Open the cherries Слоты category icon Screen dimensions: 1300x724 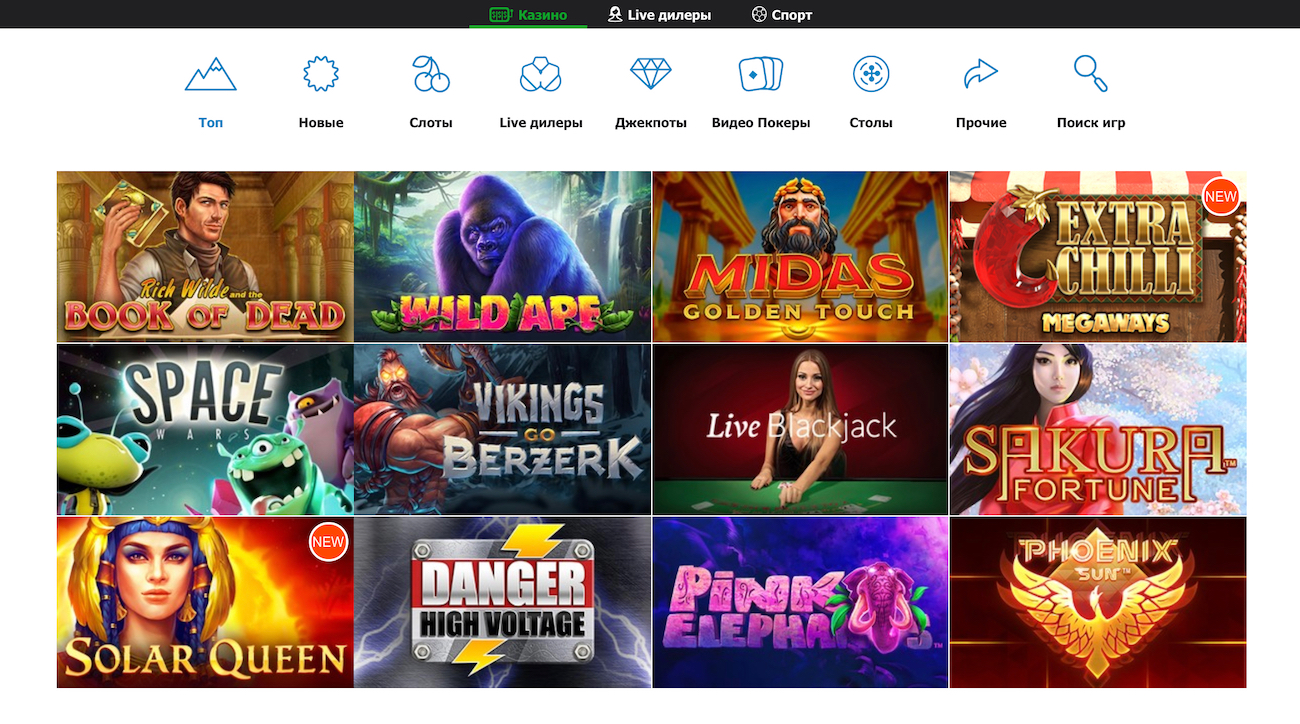431,75
